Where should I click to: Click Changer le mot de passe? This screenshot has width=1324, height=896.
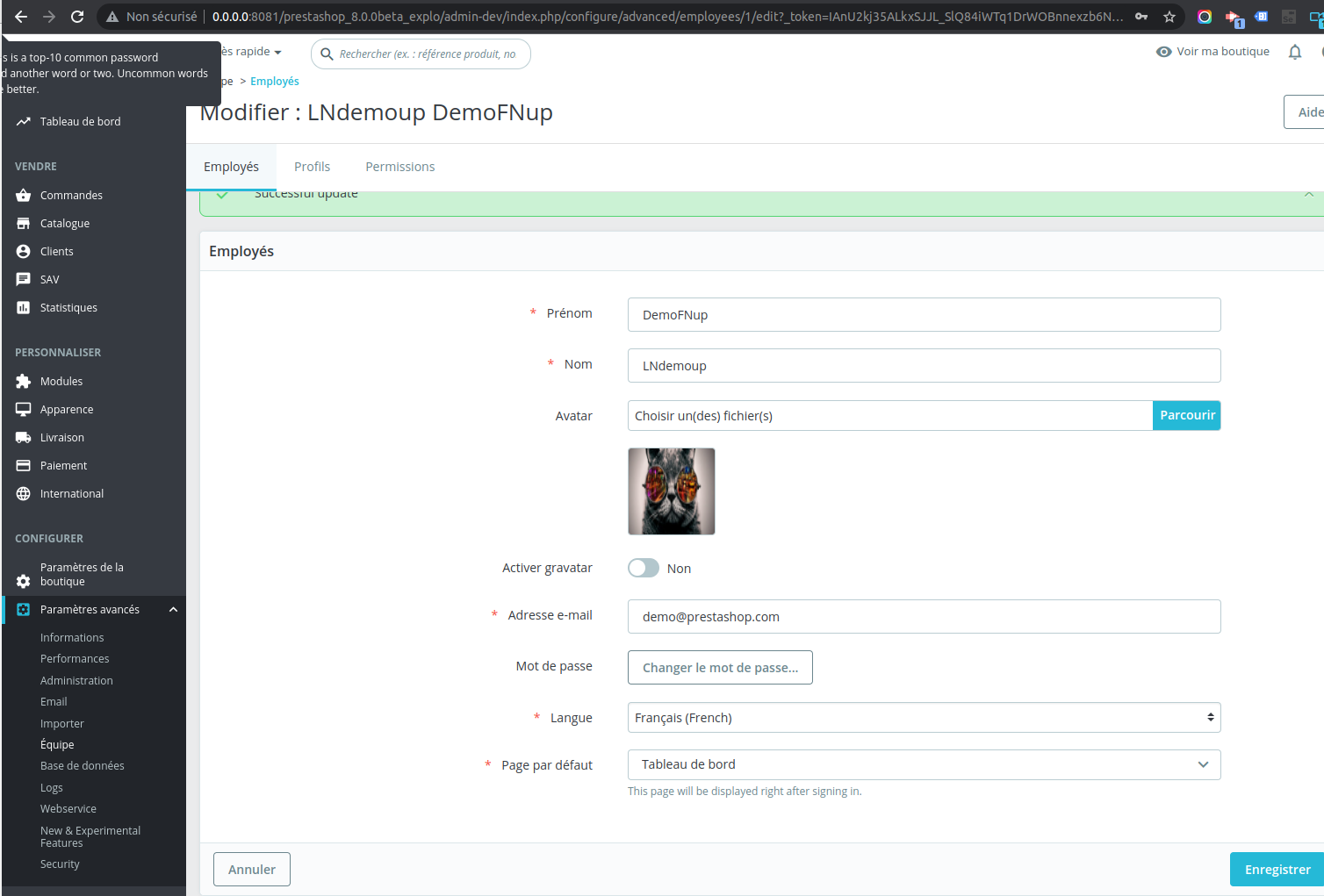(x=720, y=667)
